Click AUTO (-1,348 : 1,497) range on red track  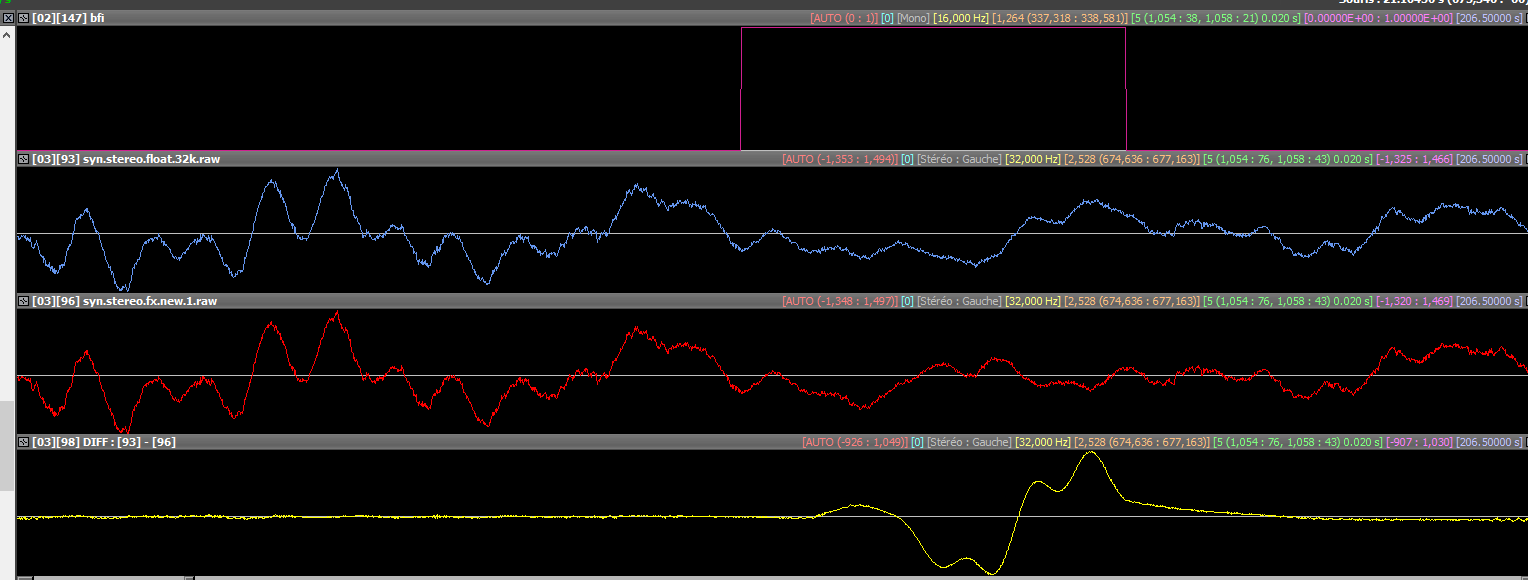pyautogui.click(x=839, y=301)
